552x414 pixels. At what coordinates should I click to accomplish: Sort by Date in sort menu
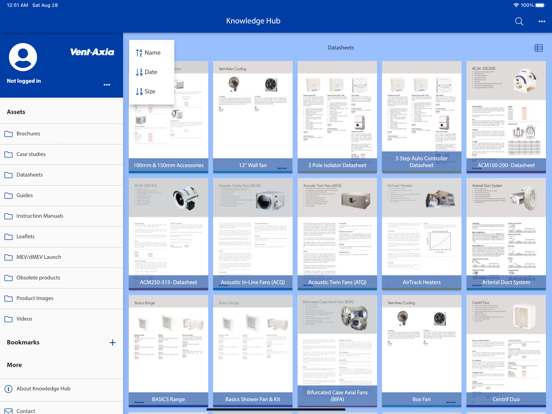[152, 72]
